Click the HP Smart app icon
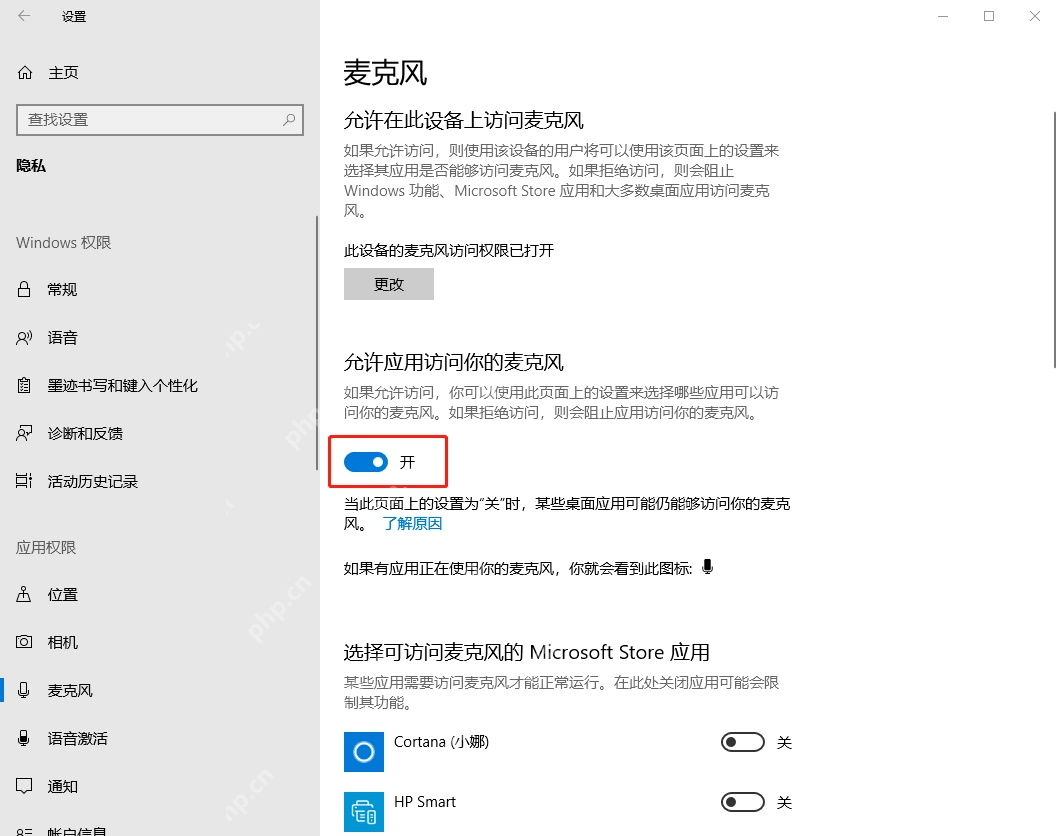 pos(364,812)
